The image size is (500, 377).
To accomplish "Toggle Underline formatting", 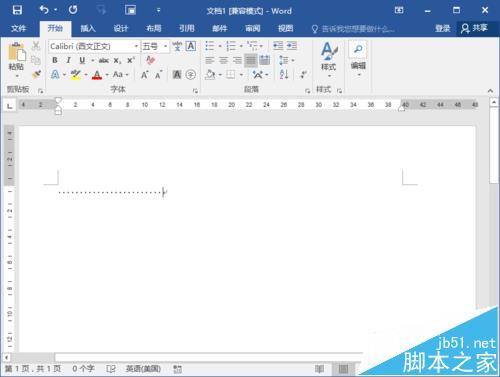I will tap(82, 60).
